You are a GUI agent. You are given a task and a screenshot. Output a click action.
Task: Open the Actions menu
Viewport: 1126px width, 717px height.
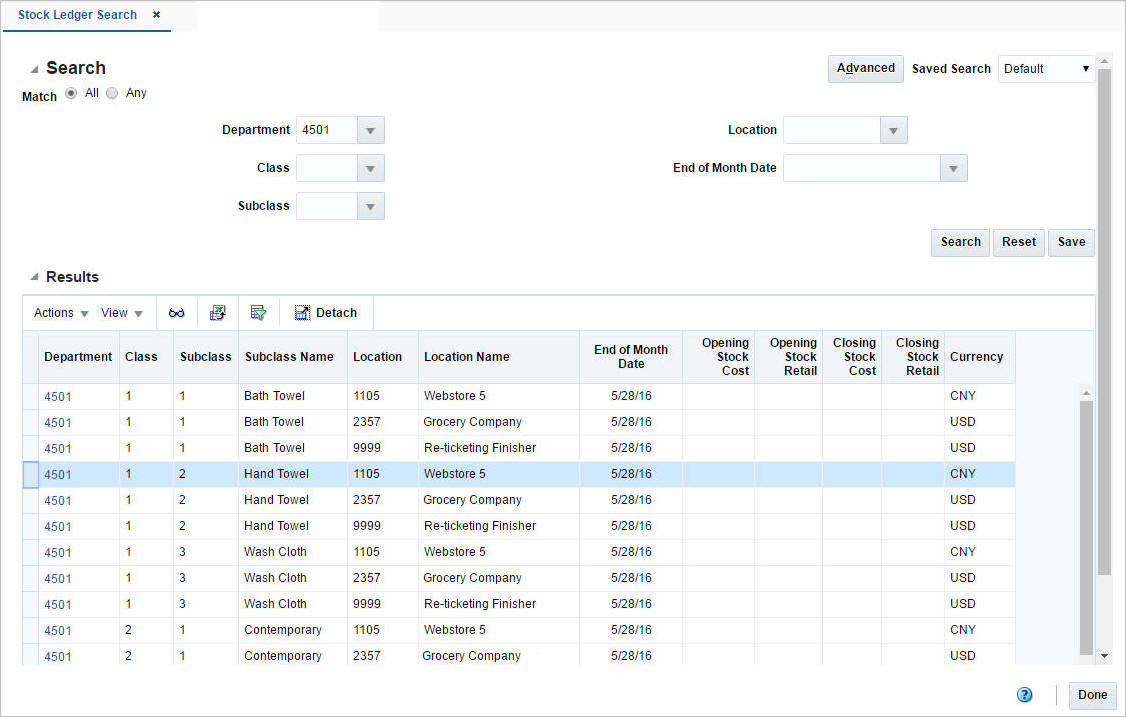coord(59,312)
